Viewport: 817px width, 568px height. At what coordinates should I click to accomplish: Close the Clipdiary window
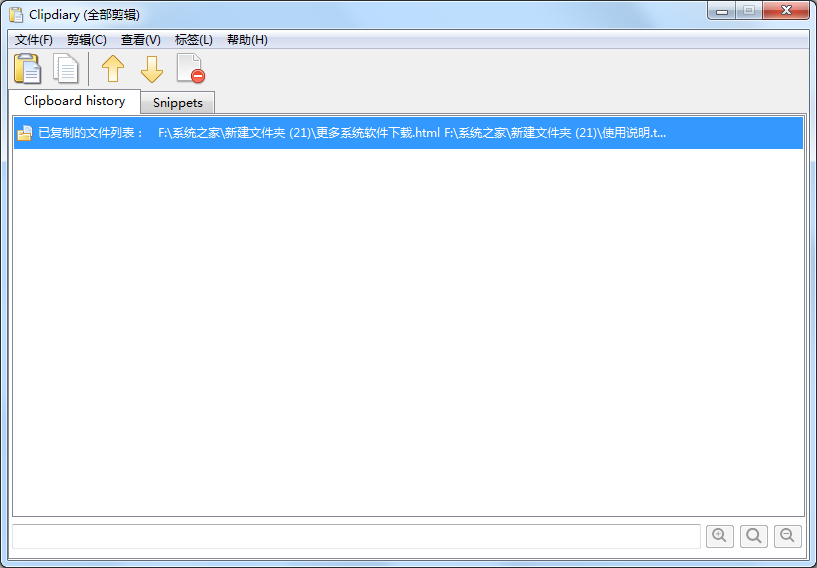pos(786,11)
